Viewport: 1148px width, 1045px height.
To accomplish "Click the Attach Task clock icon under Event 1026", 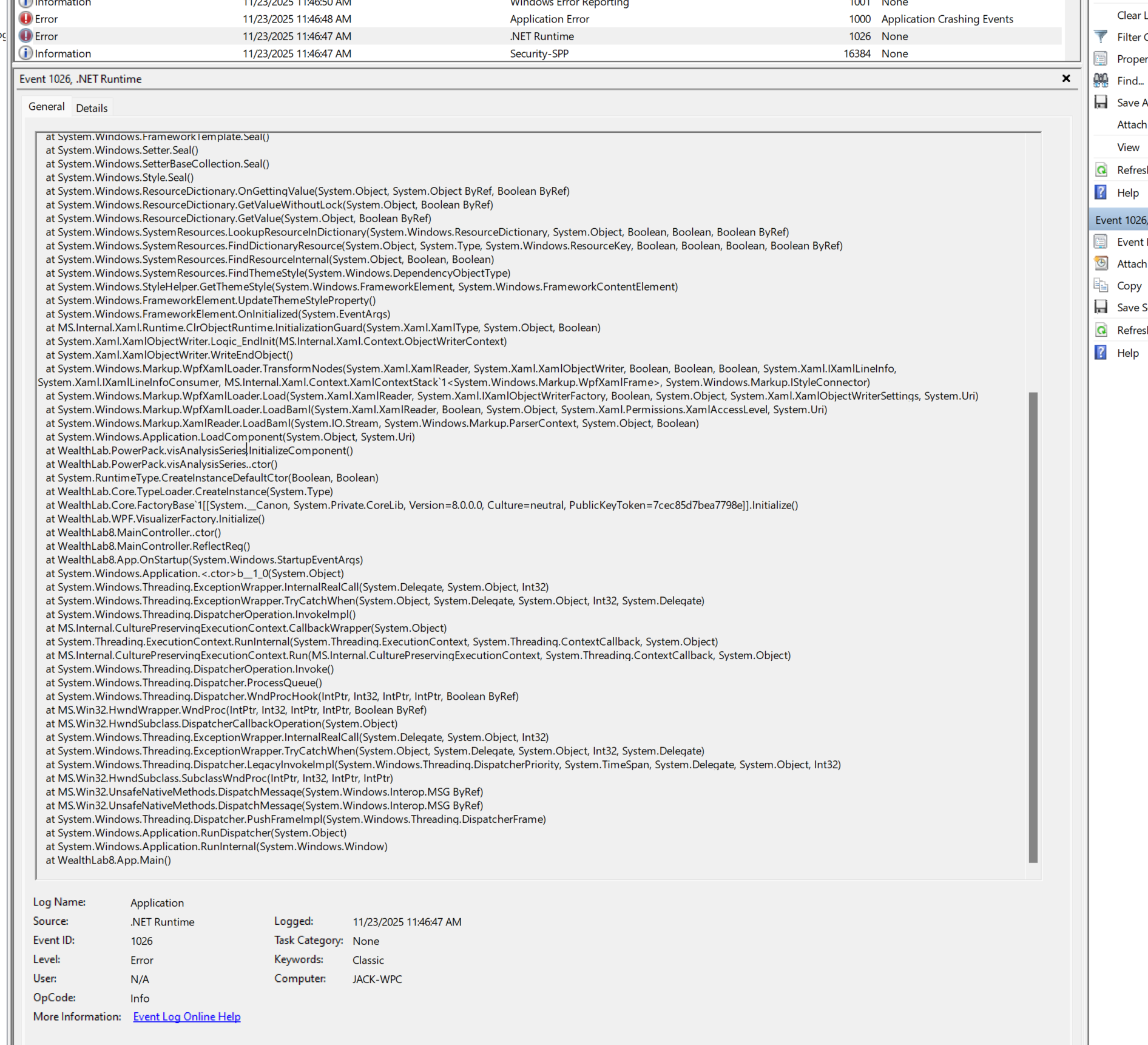I will pyautogui.click(x=1101, y=264).
